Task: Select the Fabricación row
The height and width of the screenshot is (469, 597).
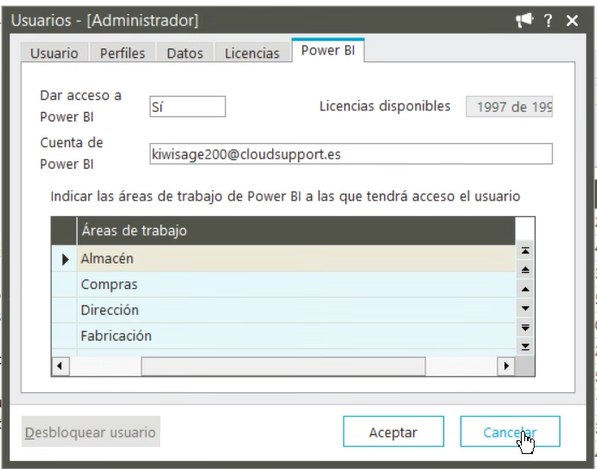Action: 296,336
